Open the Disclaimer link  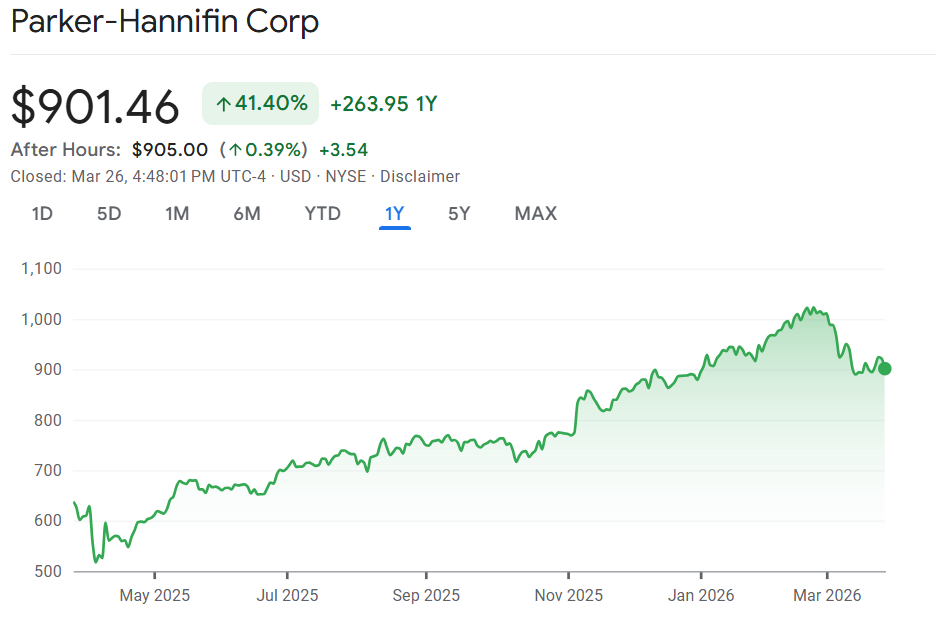(x=419, y=176)
